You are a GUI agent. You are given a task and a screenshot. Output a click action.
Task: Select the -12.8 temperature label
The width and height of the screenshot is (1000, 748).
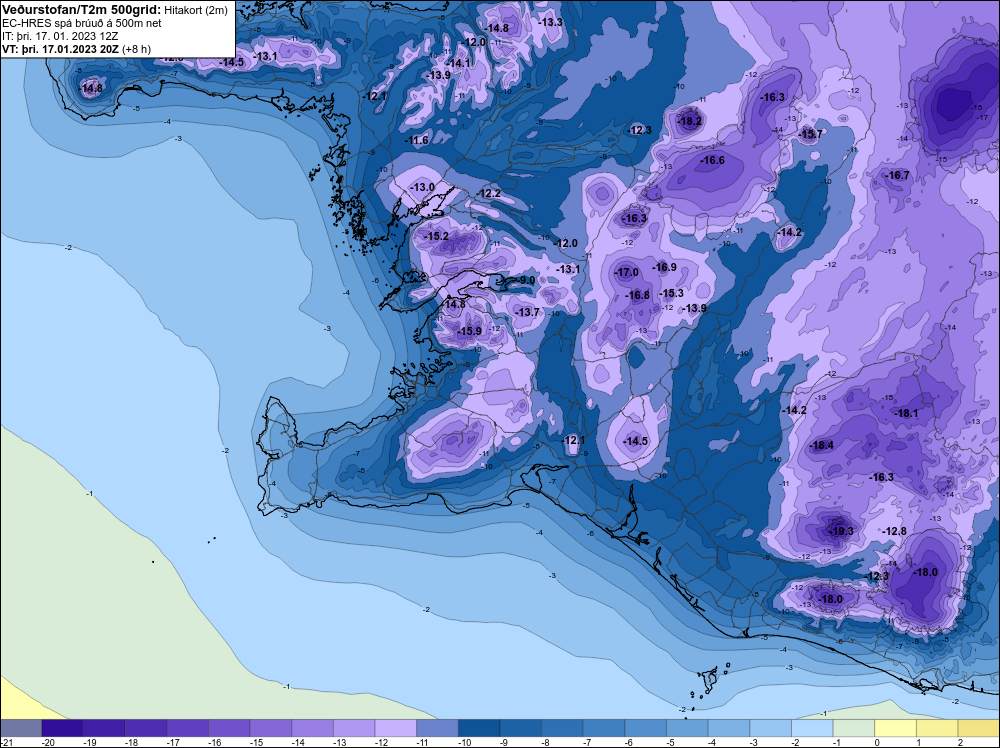point(894,531)
